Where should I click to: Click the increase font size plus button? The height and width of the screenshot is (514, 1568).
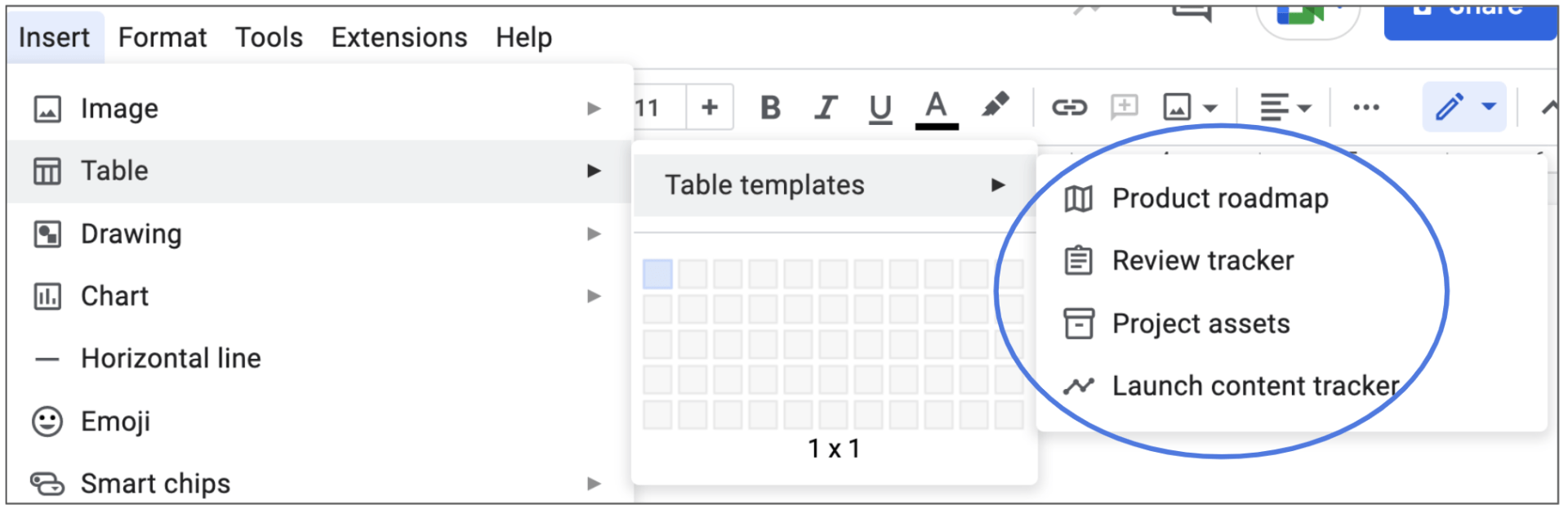pyautogui.click(x=710, y=107)
